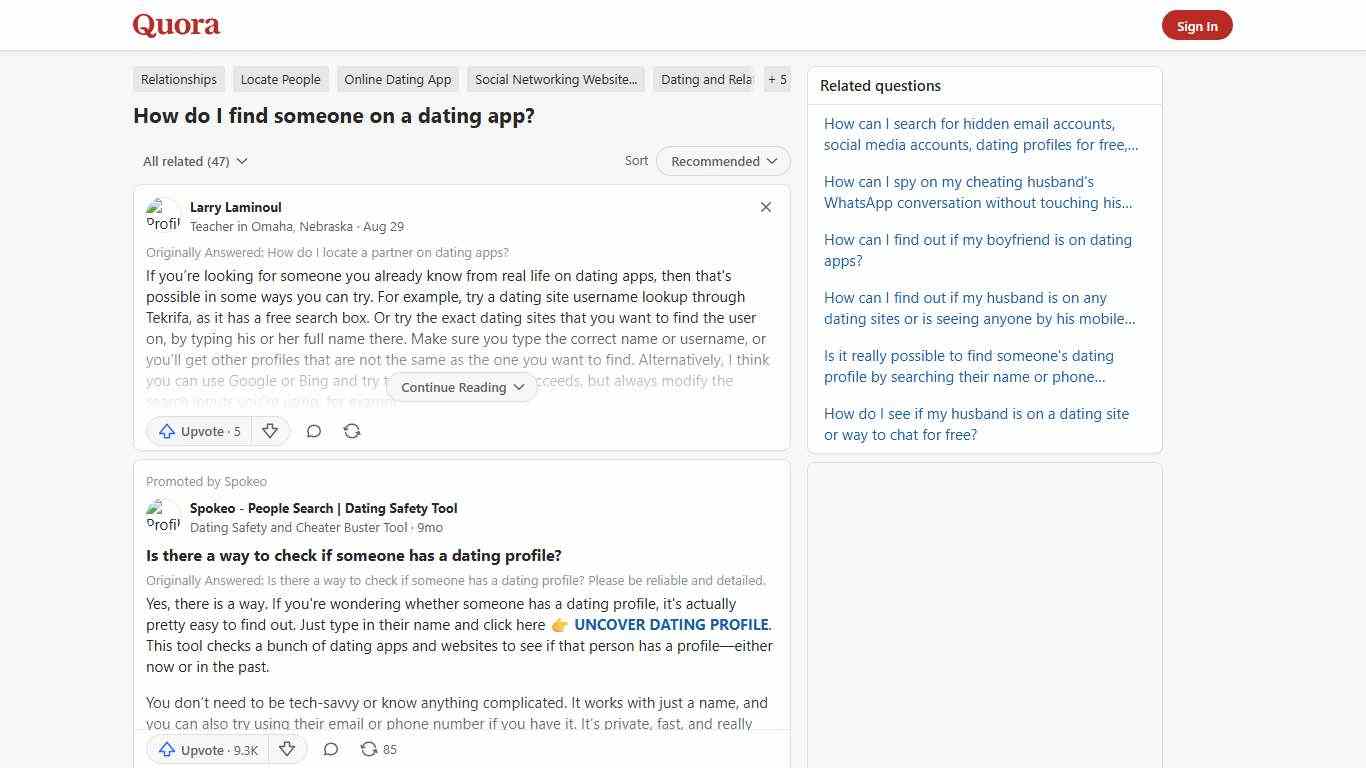Screen dimensions: 1366x768
Task: Downvote Larry Laminoul's answer
Action: [x=270, y=431]
